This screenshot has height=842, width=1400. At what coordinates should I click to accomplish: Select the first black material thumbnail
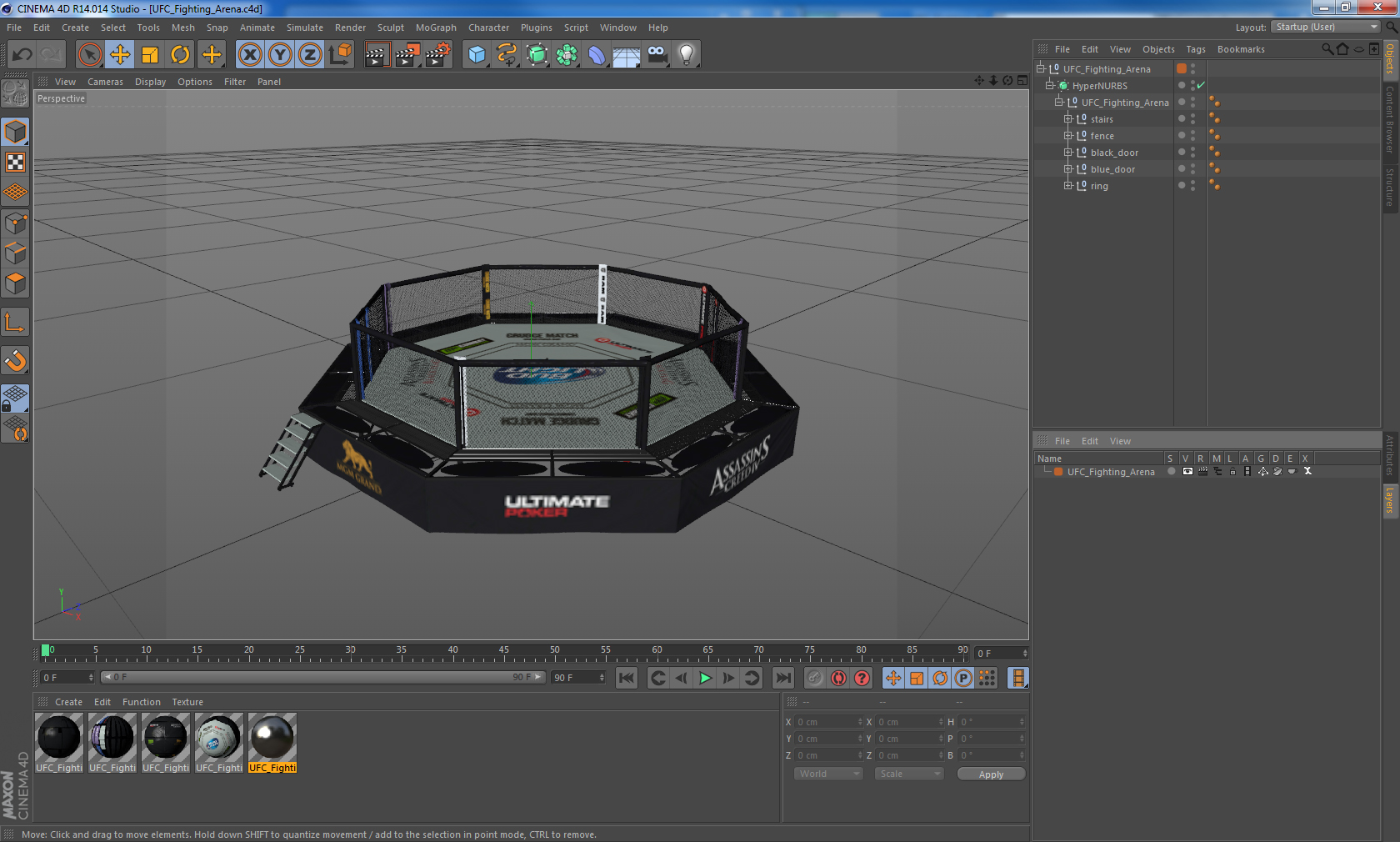point(59,743)
